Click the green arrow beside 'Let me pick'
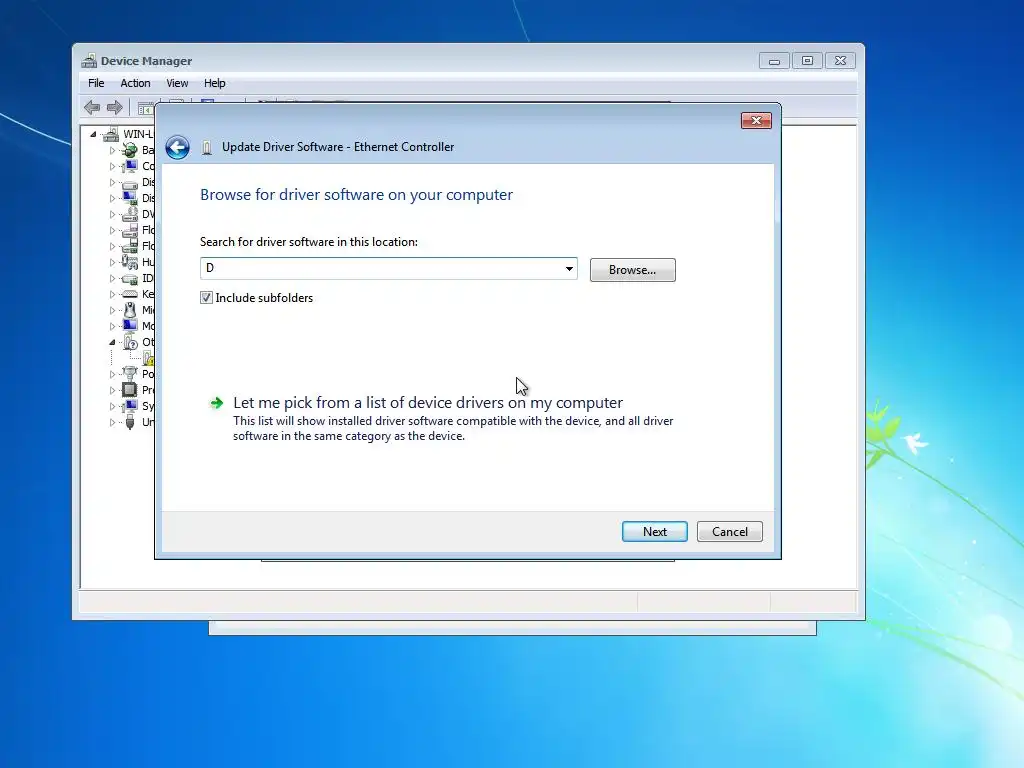Screen dimensions: 1024x768 point(217,403)
